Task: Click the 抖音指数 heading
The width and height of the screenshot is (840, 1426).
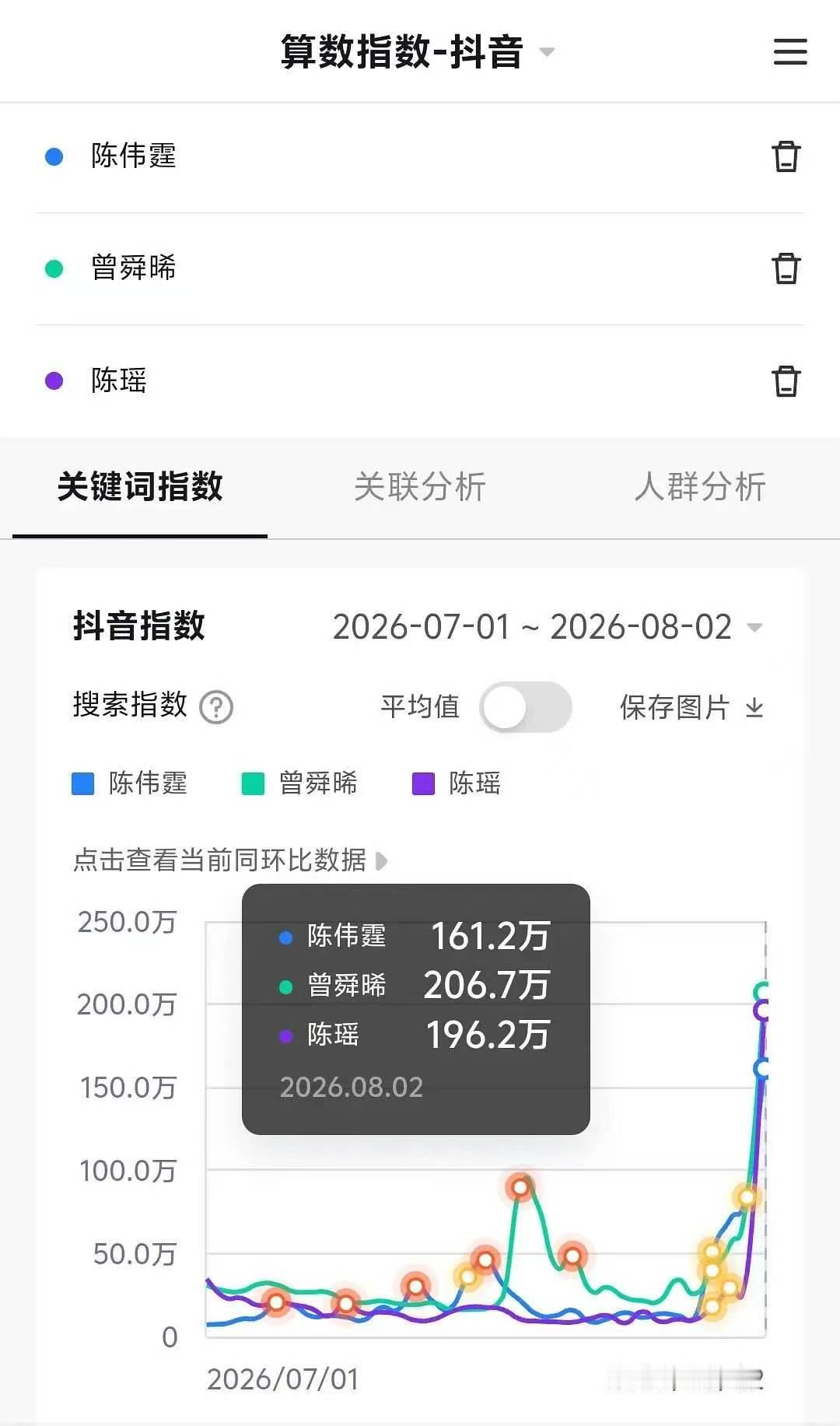Action: coord(139,626)
